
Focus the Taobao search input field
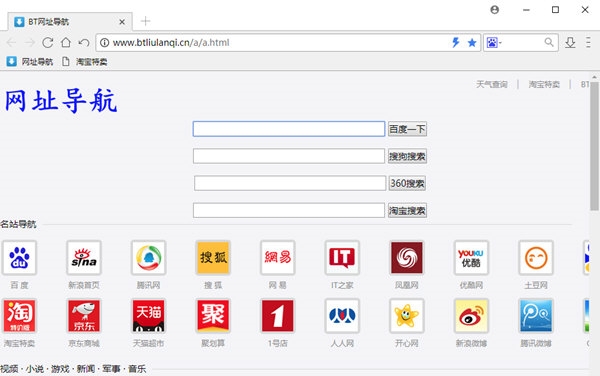(289, 210)
